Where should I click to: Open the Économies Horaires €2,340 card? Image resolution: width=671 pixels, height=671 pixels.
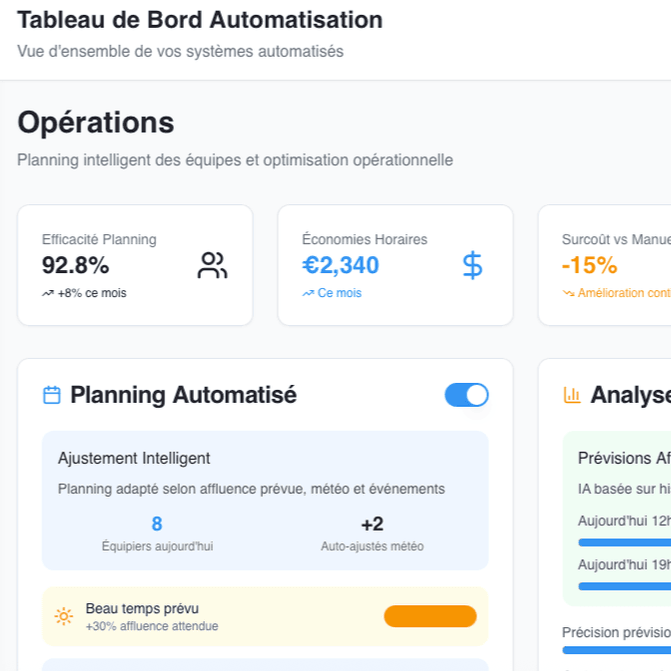point(395,265)
